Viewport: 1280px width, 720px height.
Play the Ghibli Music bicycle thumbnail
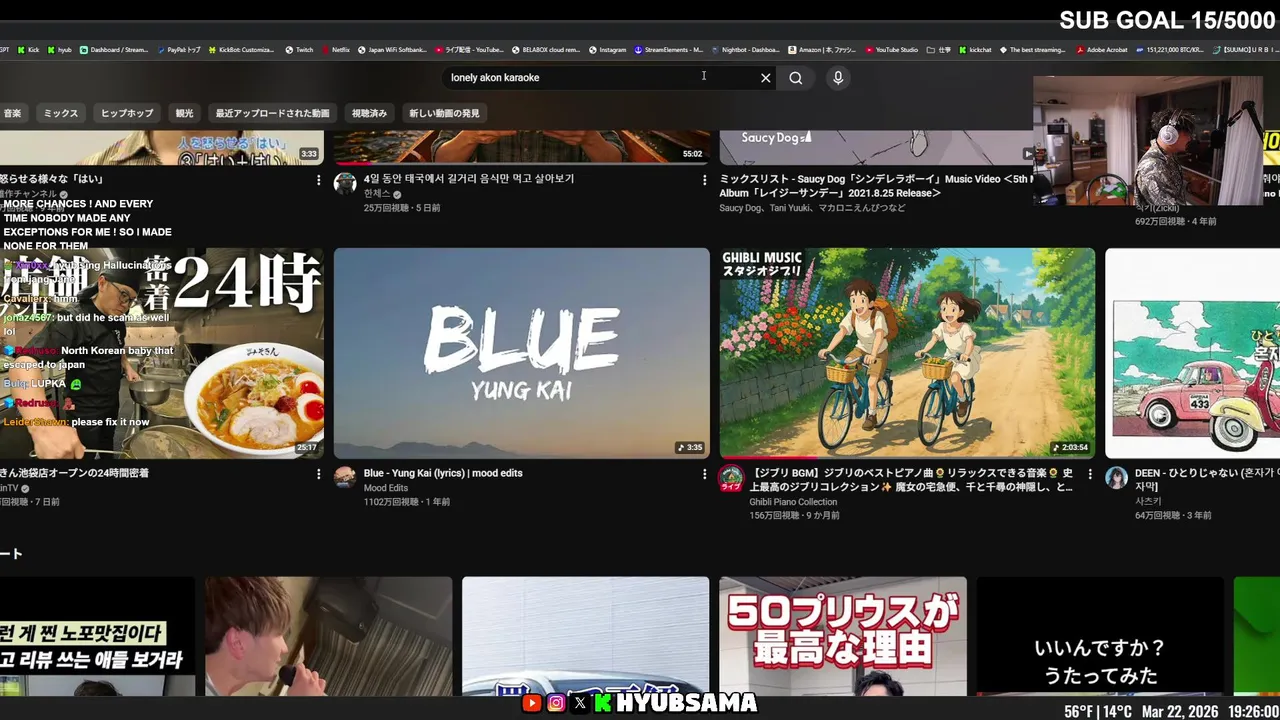[x=908, y=354]
